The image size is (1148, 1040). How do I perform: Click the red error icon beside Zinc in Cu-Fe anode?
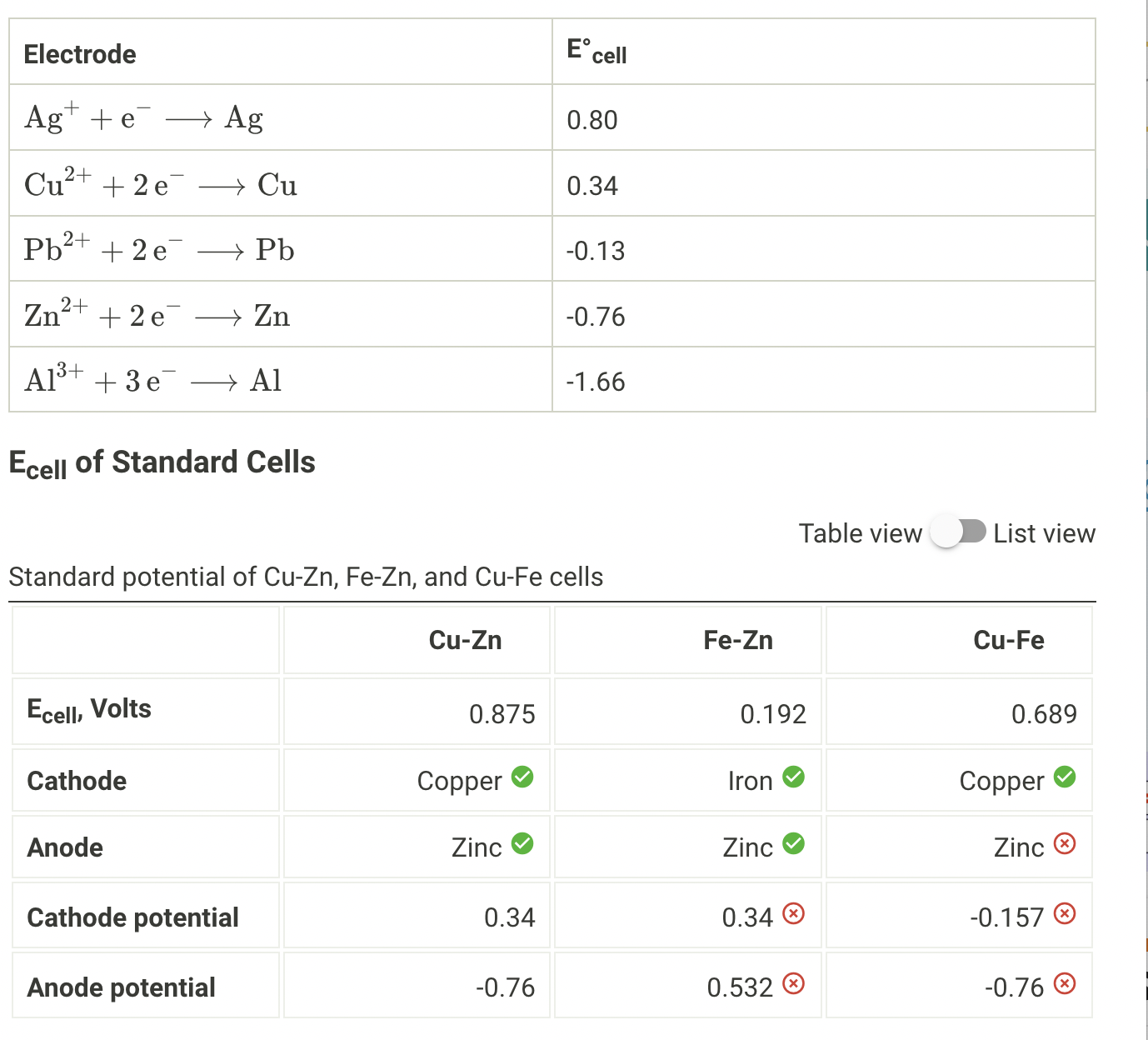(x=1065, y=843)
